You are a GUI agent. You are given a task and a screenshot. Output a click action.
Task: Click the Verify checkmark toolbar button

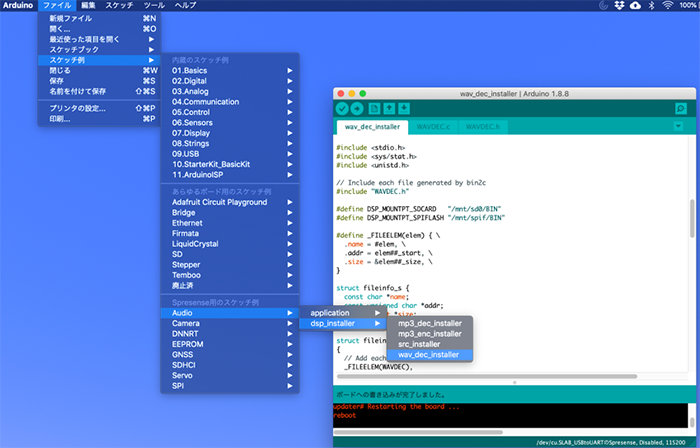coord(342,108)
